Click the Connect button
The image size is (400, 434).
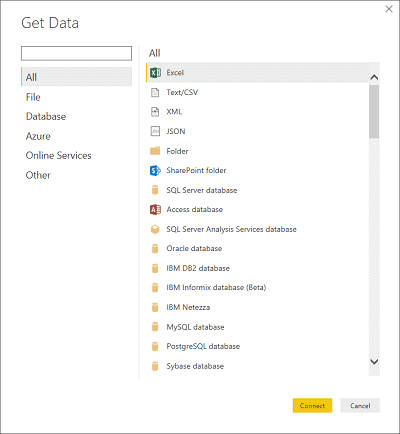(x=312, y=406)
